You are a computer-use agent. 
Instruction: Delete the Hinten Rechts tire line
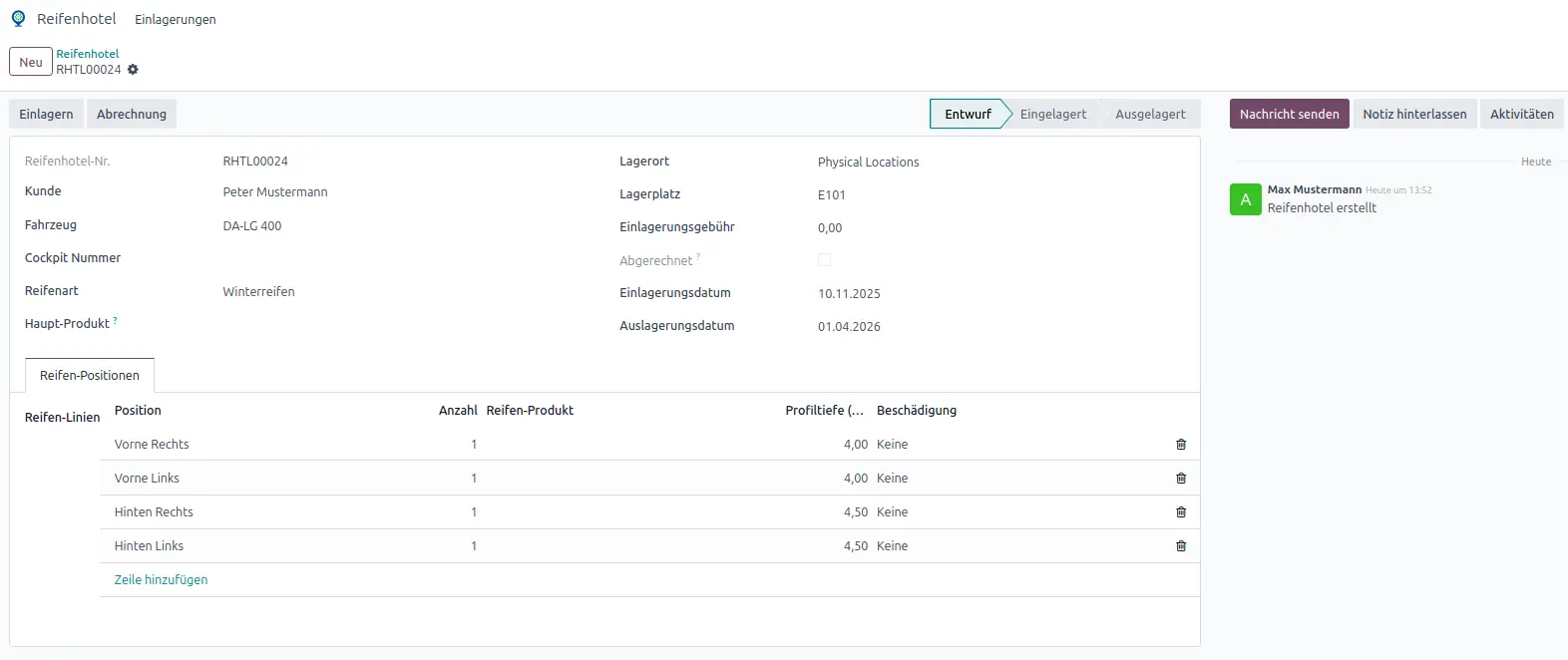click(1181, 512)
